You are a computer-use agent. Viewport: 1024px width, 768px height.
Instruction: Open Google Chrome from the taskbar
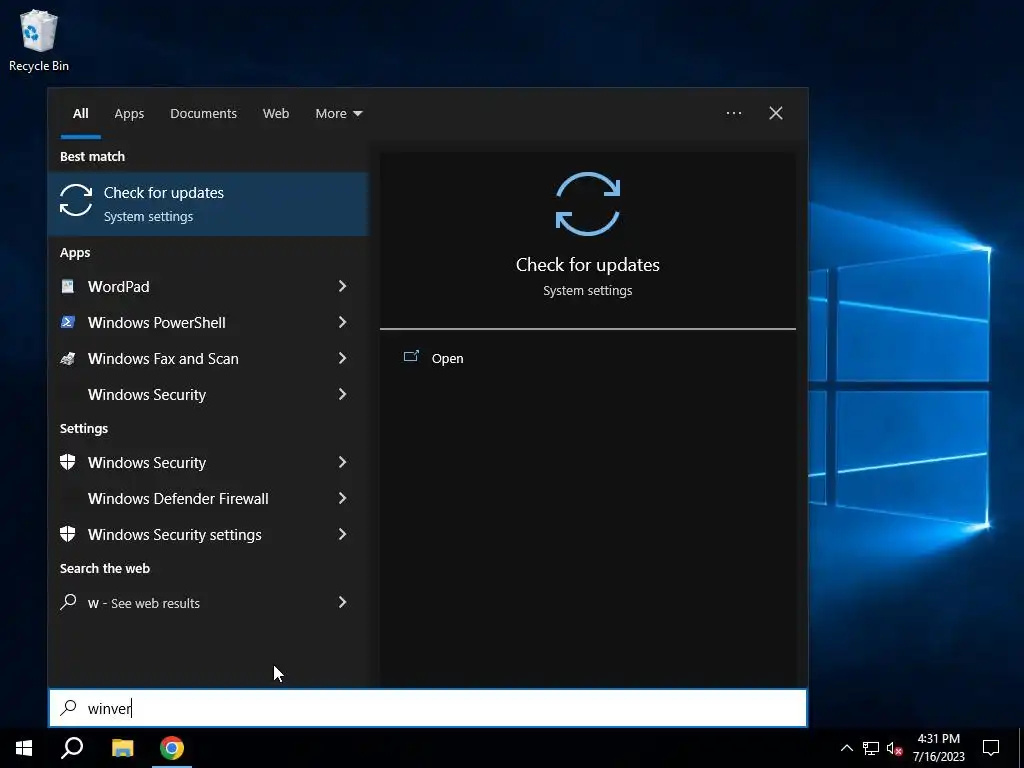coord(172,748)
